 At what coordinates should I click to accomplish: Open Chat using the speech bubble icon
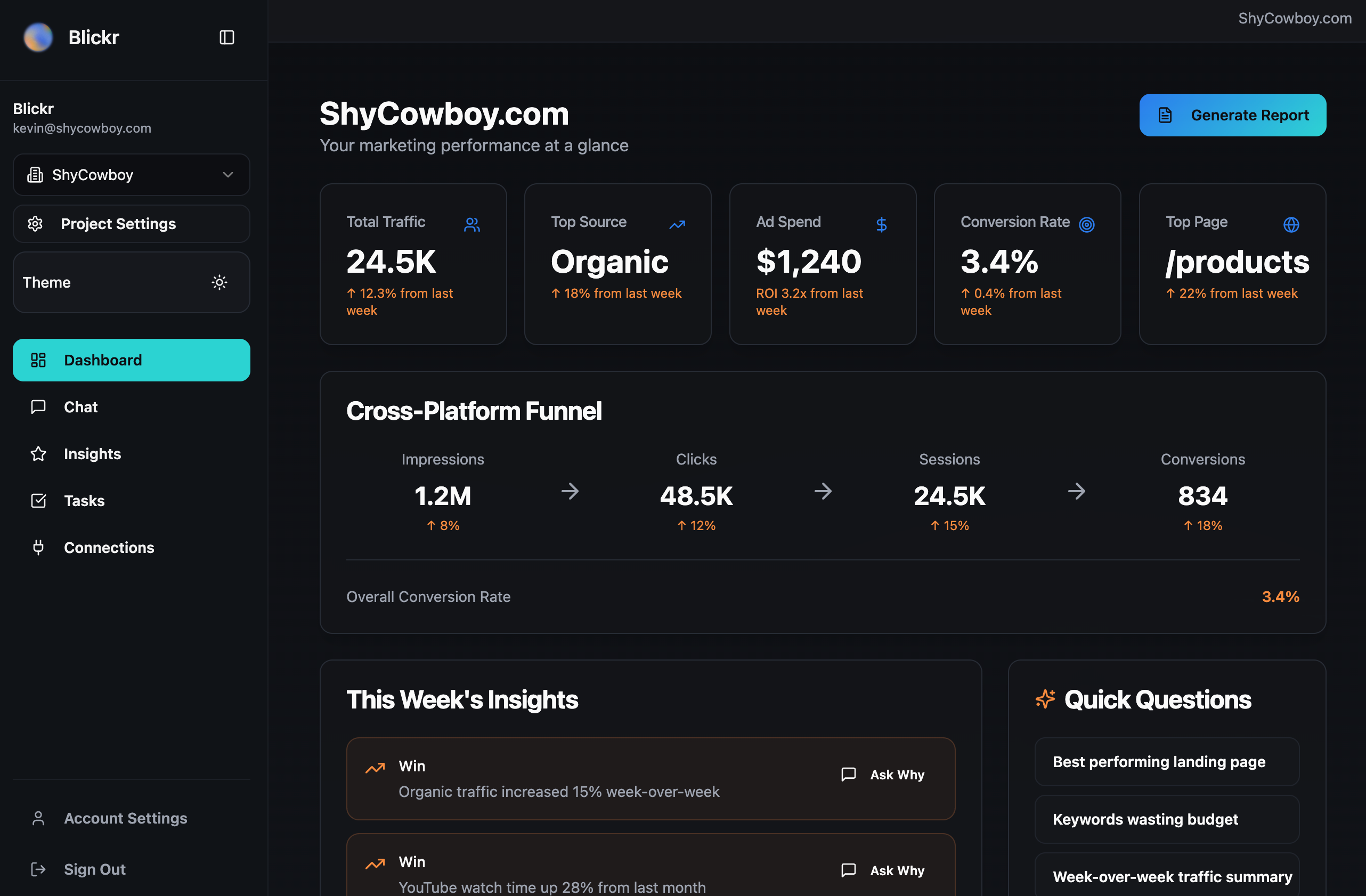38,406
